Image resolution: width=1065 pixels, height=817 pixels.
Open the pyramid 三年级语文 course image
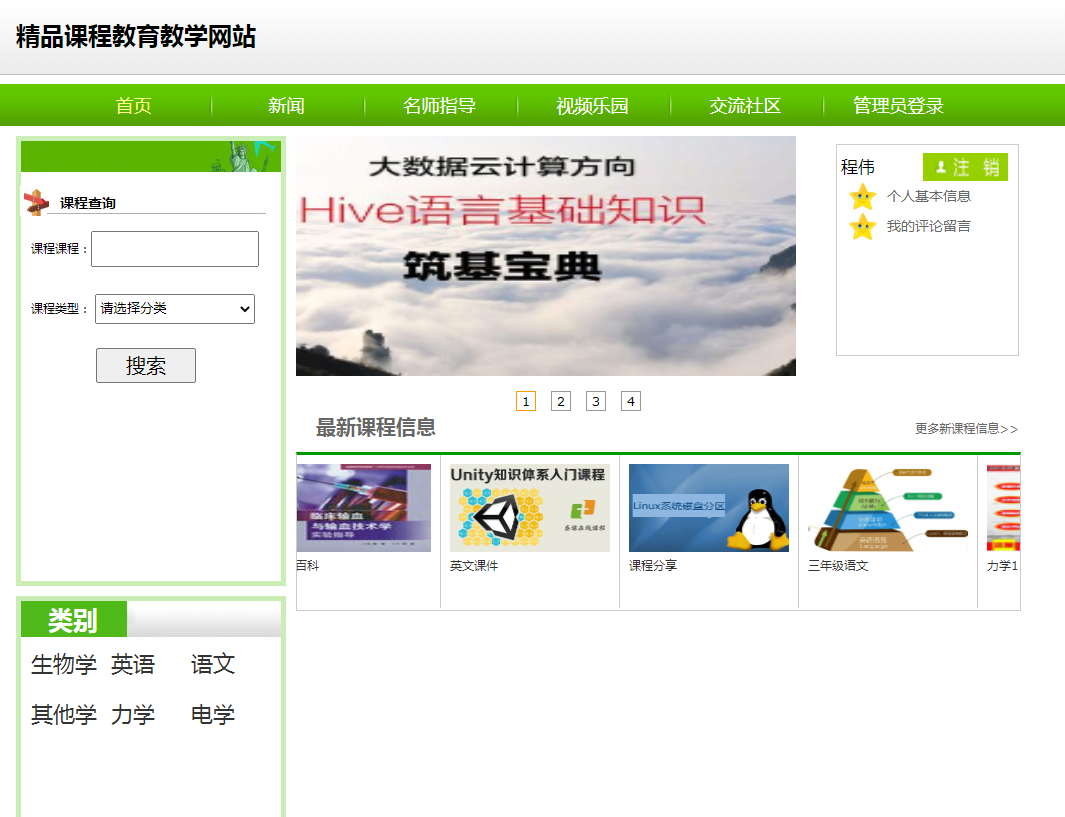pos(887,508)
